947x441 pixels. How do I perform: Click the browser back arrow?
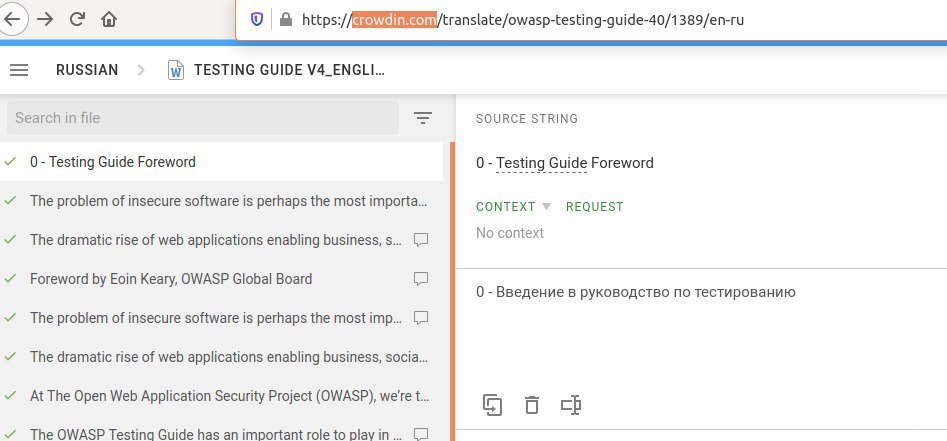12,19
